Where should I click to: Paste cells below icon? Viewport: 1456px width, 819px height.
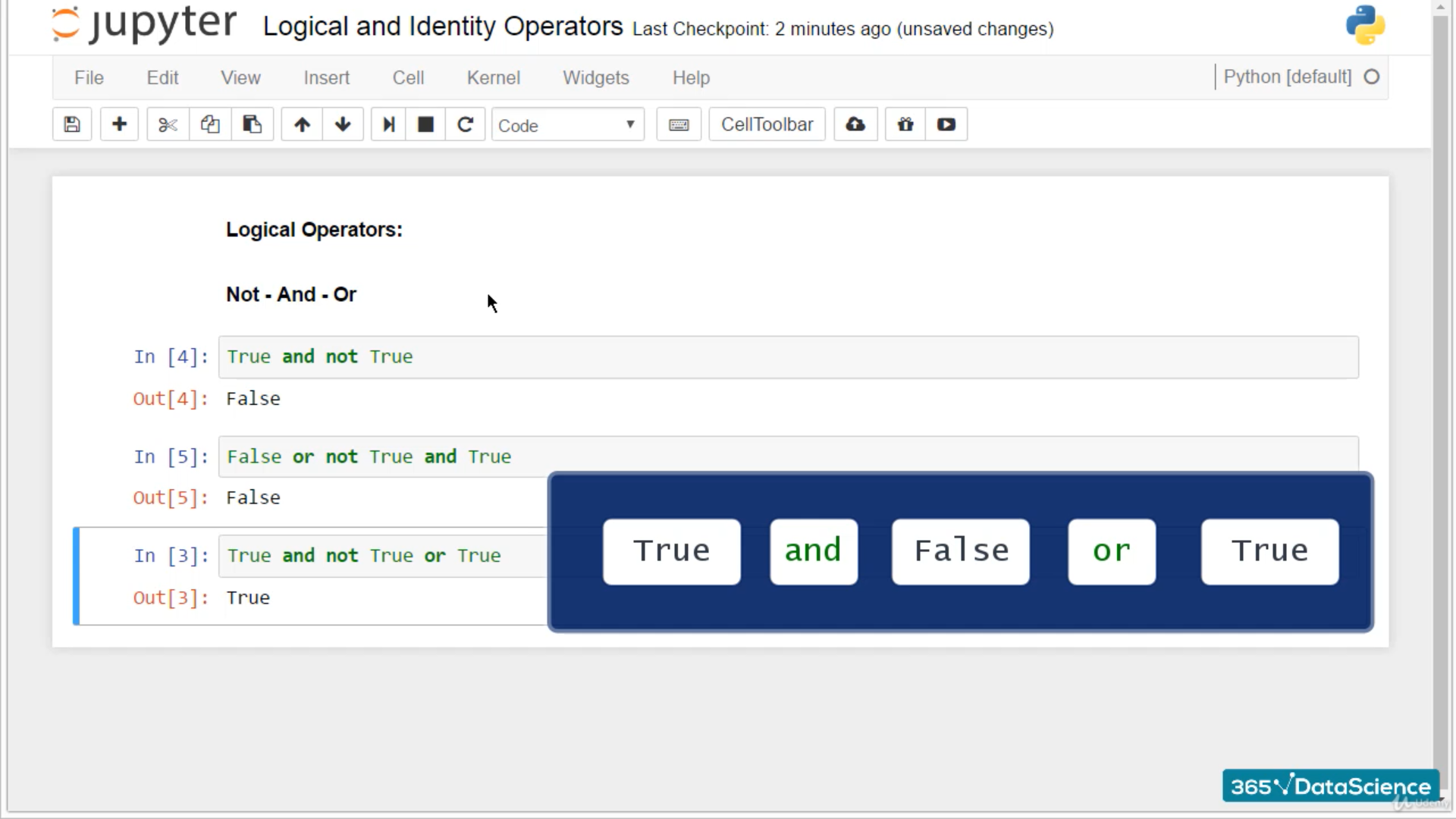[252, 124]
